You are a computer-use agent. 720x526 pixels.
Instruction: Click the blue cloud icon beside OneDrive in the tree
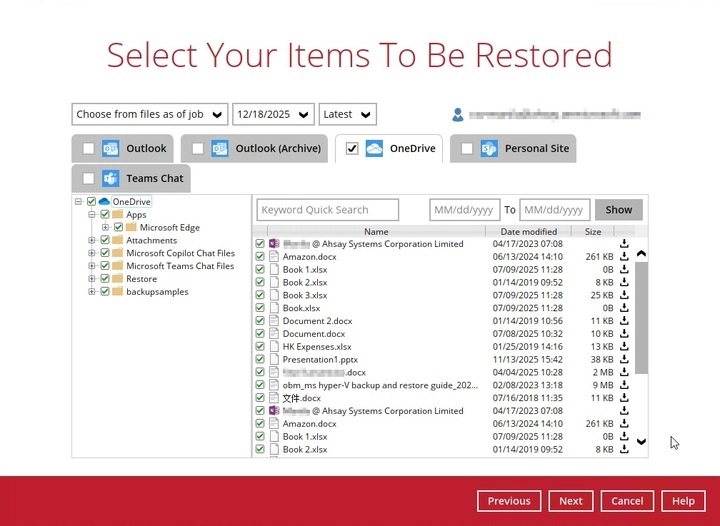pyautogui.click(x=104, y=201)
